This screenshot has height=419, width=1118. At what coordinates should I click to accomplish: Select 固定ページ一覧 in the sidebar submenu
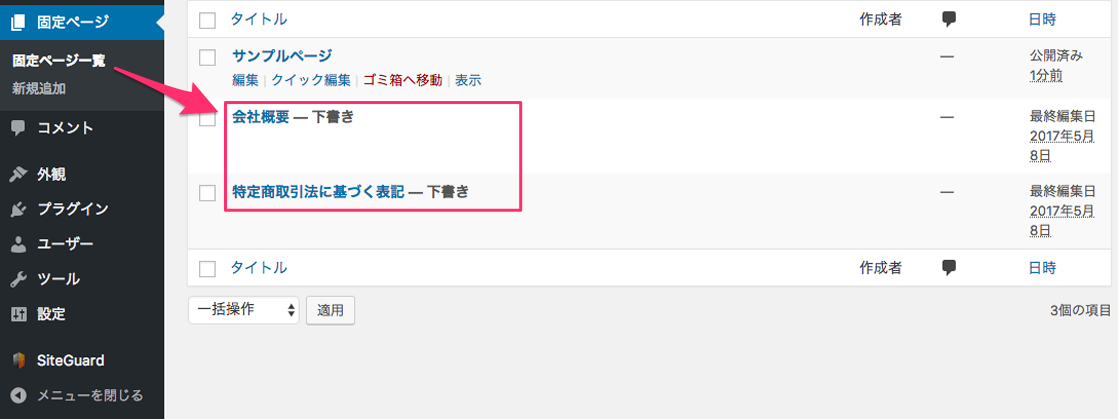point(59,61)
